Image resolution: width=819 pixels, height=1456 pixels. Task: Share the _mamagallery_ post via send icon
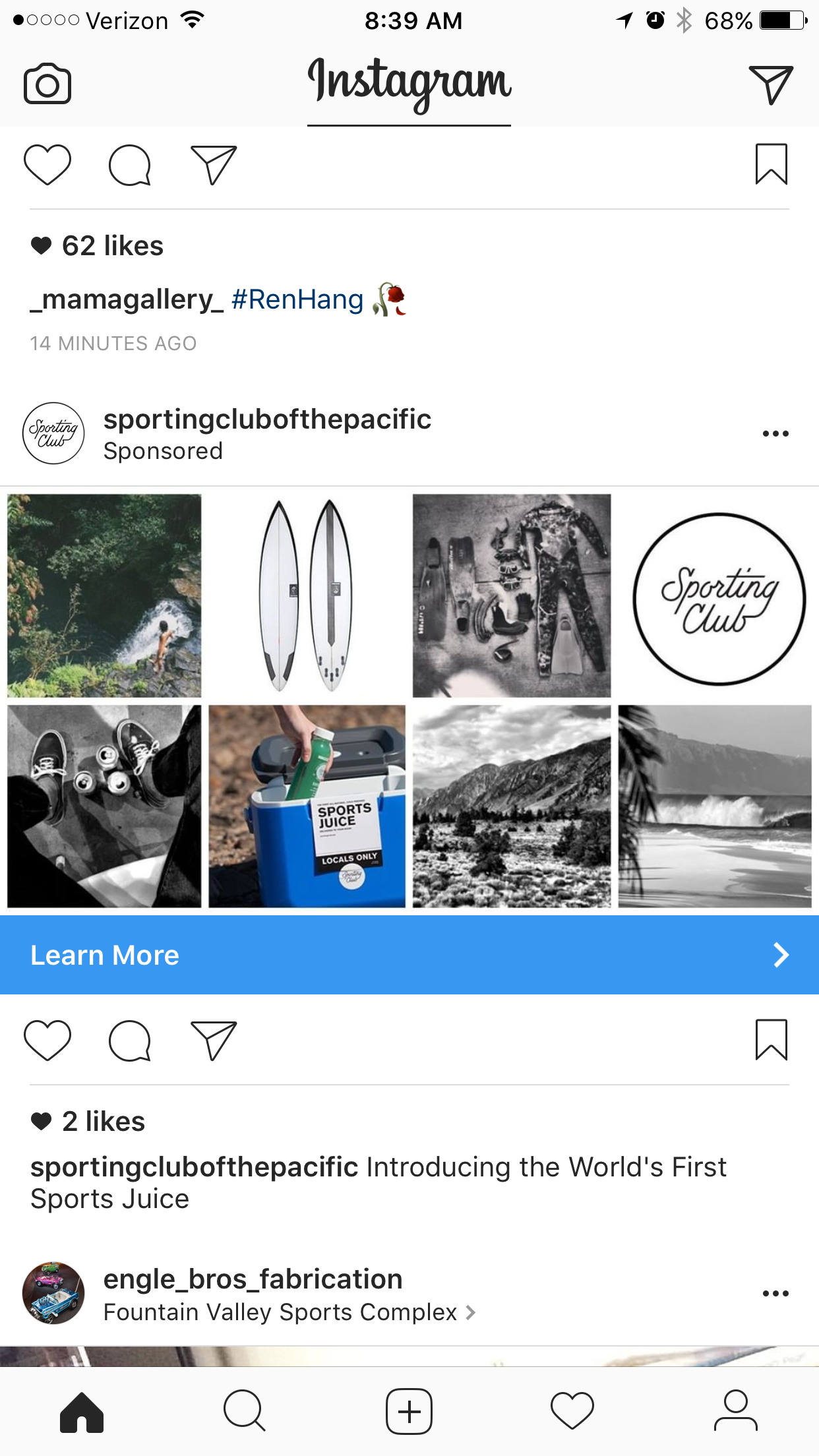point(214,165)
